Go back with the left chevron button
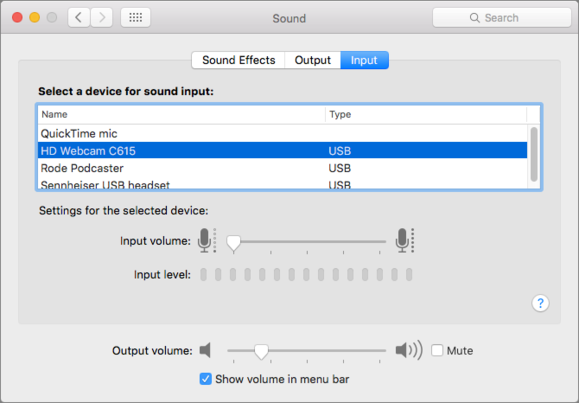This screenshot has height=403, width=579. pos(79,17)
